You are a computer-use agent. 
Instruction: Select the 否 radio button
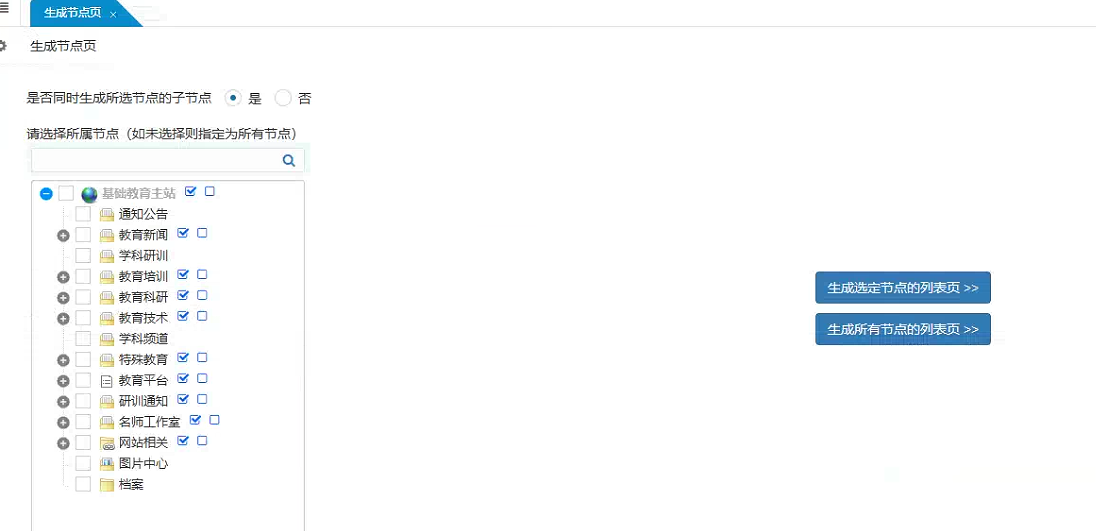[283, 98]
